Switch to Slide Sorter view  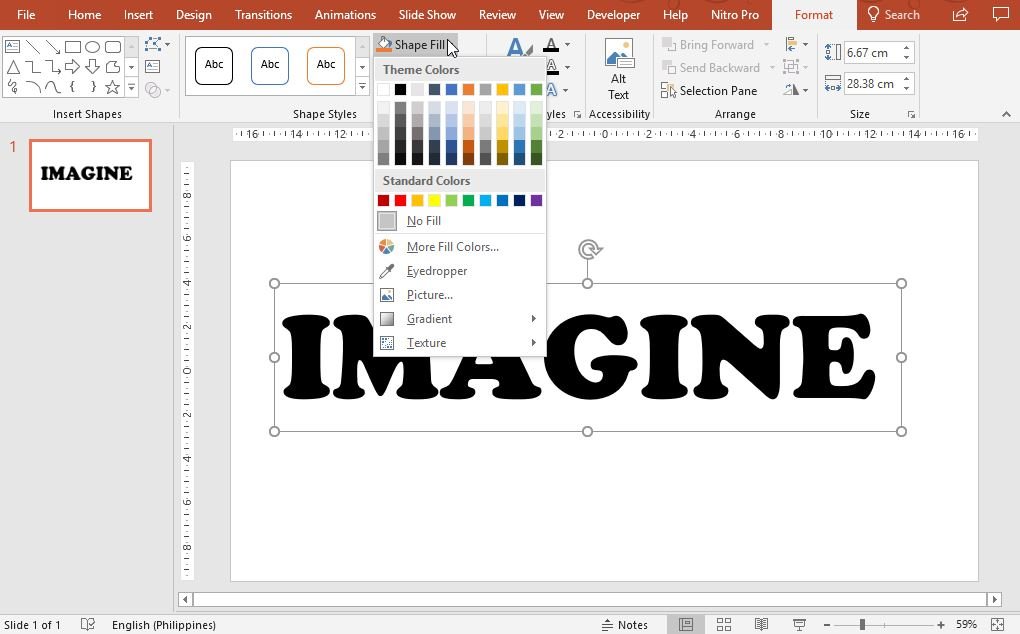[x=724, y=624]
